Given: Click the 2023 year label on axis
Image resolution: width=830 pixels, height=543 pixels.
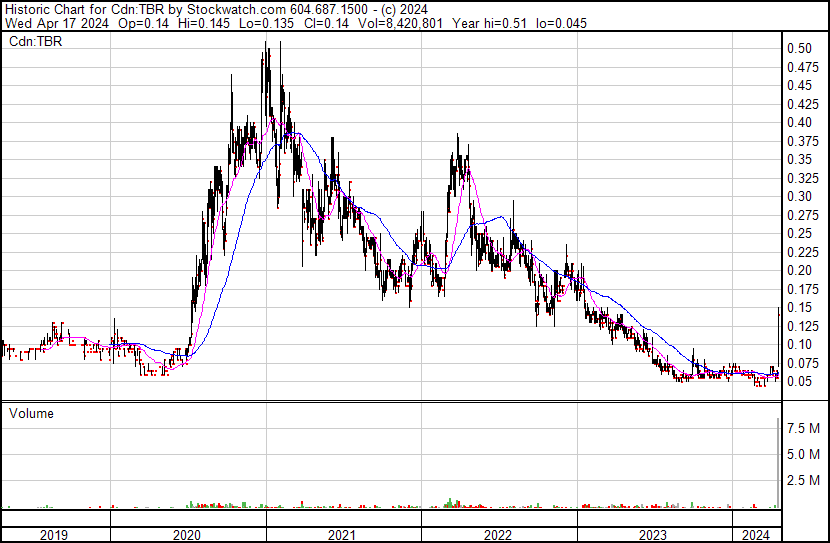Looking at the screenshot, I should (x=653, y=535).
